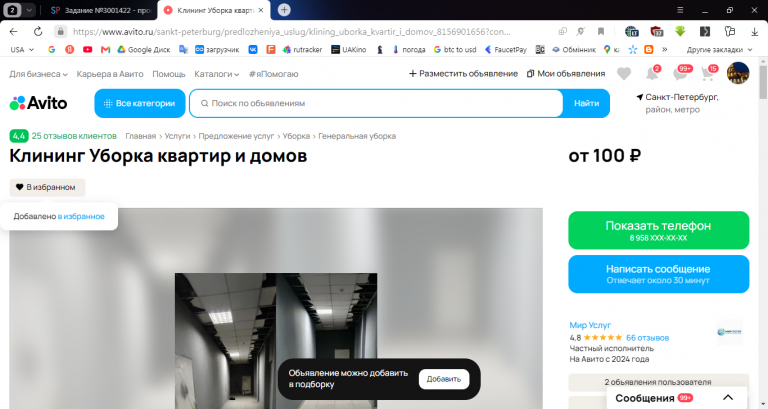Close the Клининг Уборка квартир tab
The width and height of the screenshot is (768, 409).
coord(261,10)
